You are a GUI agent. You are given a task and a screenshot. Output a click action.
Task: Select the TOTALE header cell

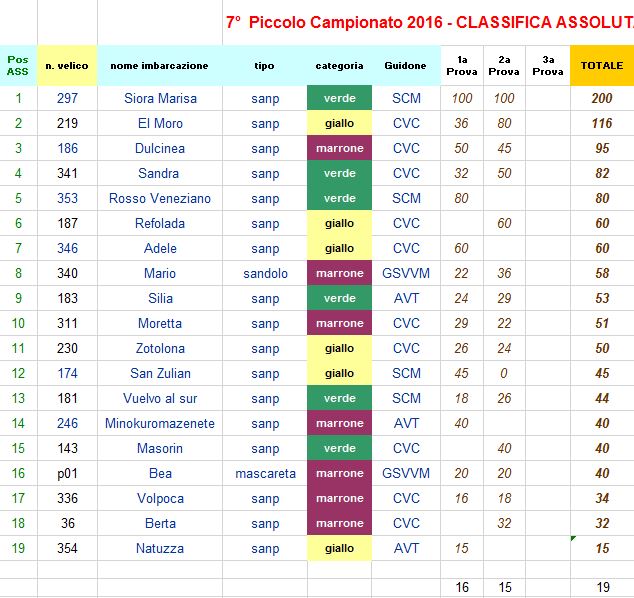click(602, 66)
